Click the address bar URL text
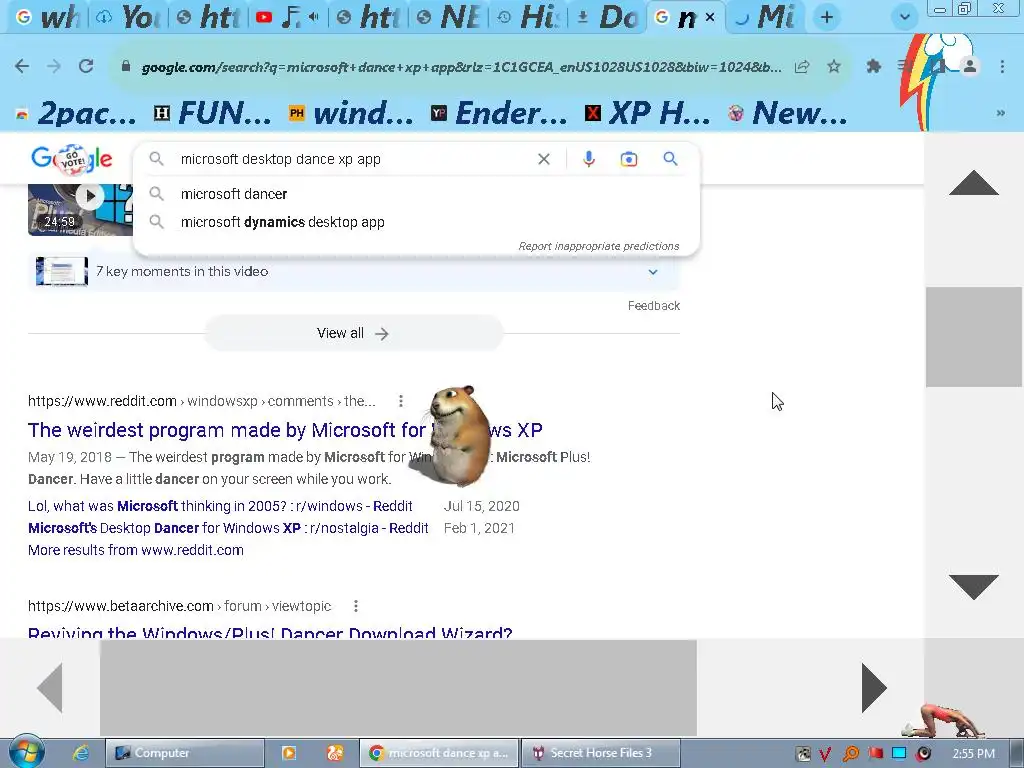The image size is (1024, 768). [x=461, y=67]
